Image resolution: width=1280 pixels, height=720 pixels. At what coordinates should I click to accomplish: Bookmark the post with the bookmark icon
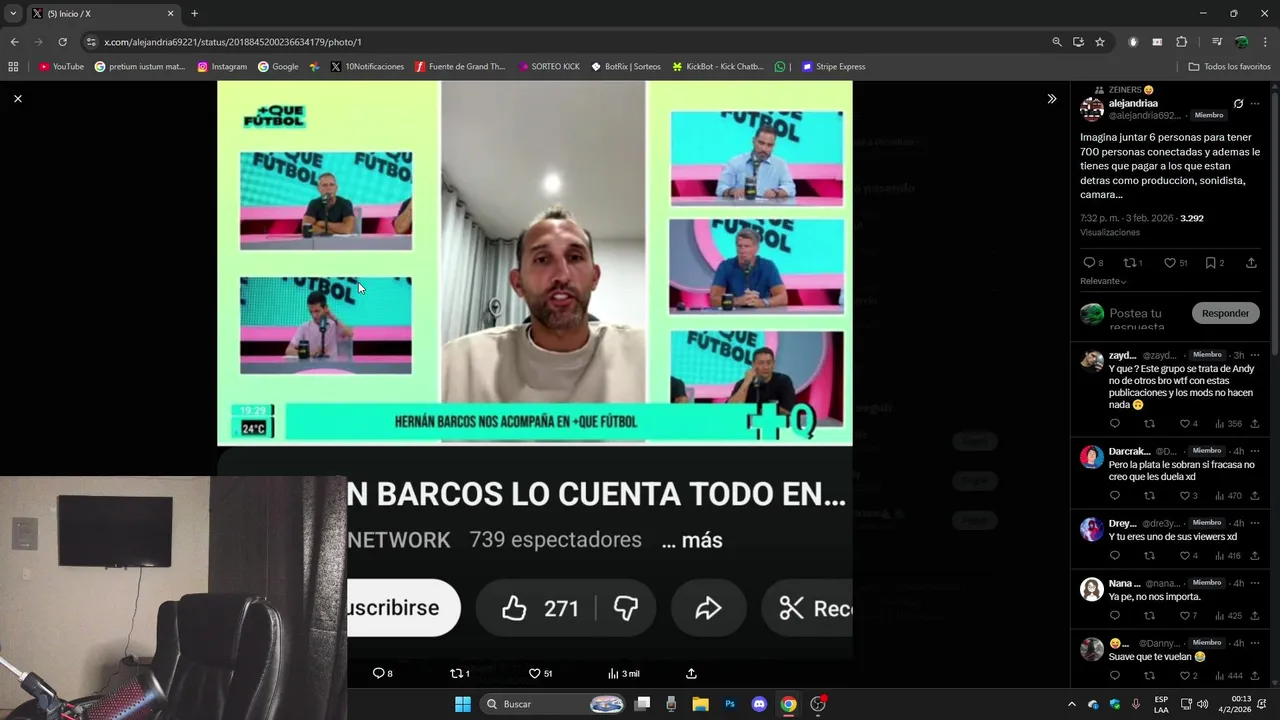(1214, 263)
